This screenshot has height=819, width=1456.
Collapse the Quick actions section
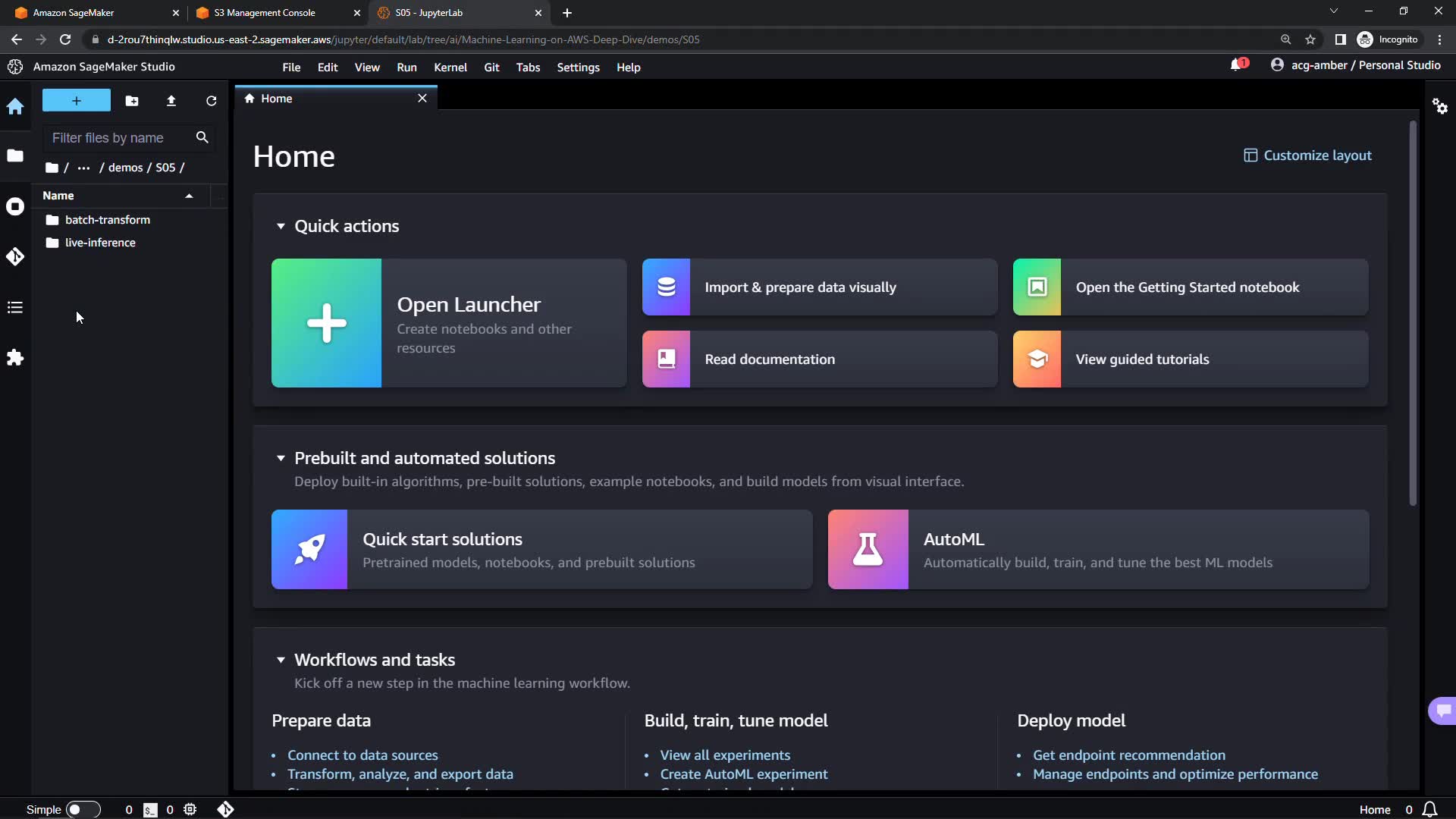coord(281,226)
